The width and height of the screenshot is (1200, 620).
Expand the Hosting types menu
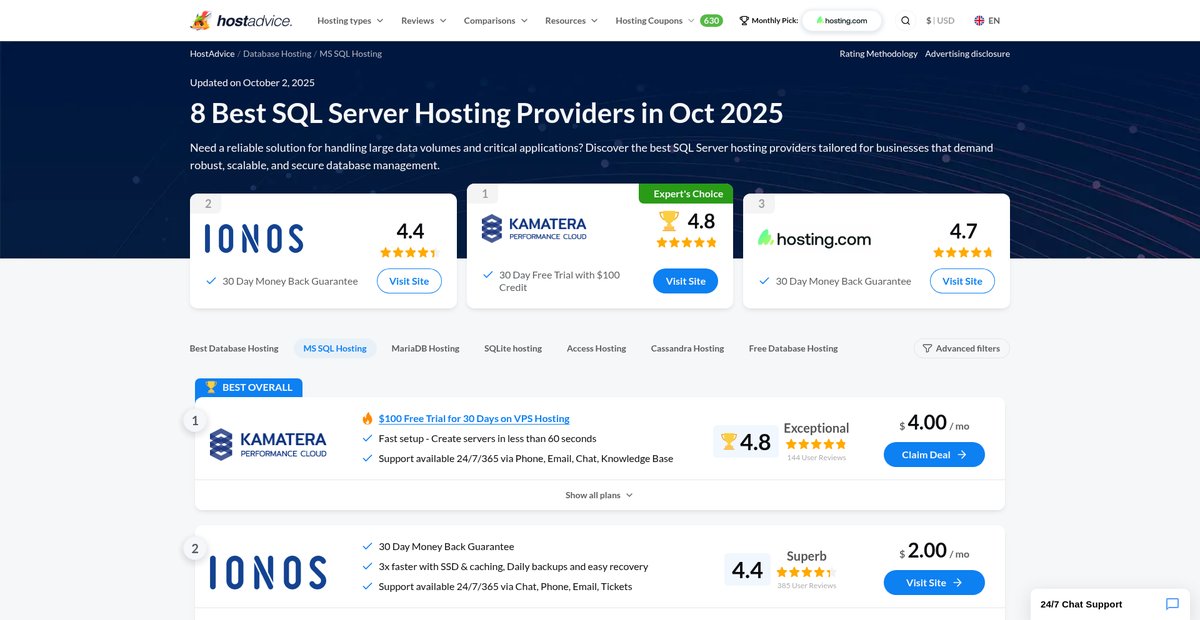pos(350,20)
